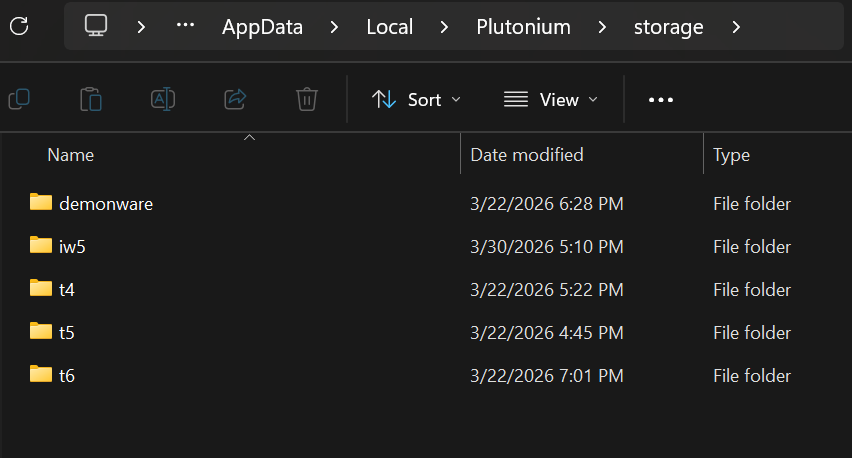Navigate to Plutonium breadcrumb
This screenshot has height=458, width=852.
[523, 27]
